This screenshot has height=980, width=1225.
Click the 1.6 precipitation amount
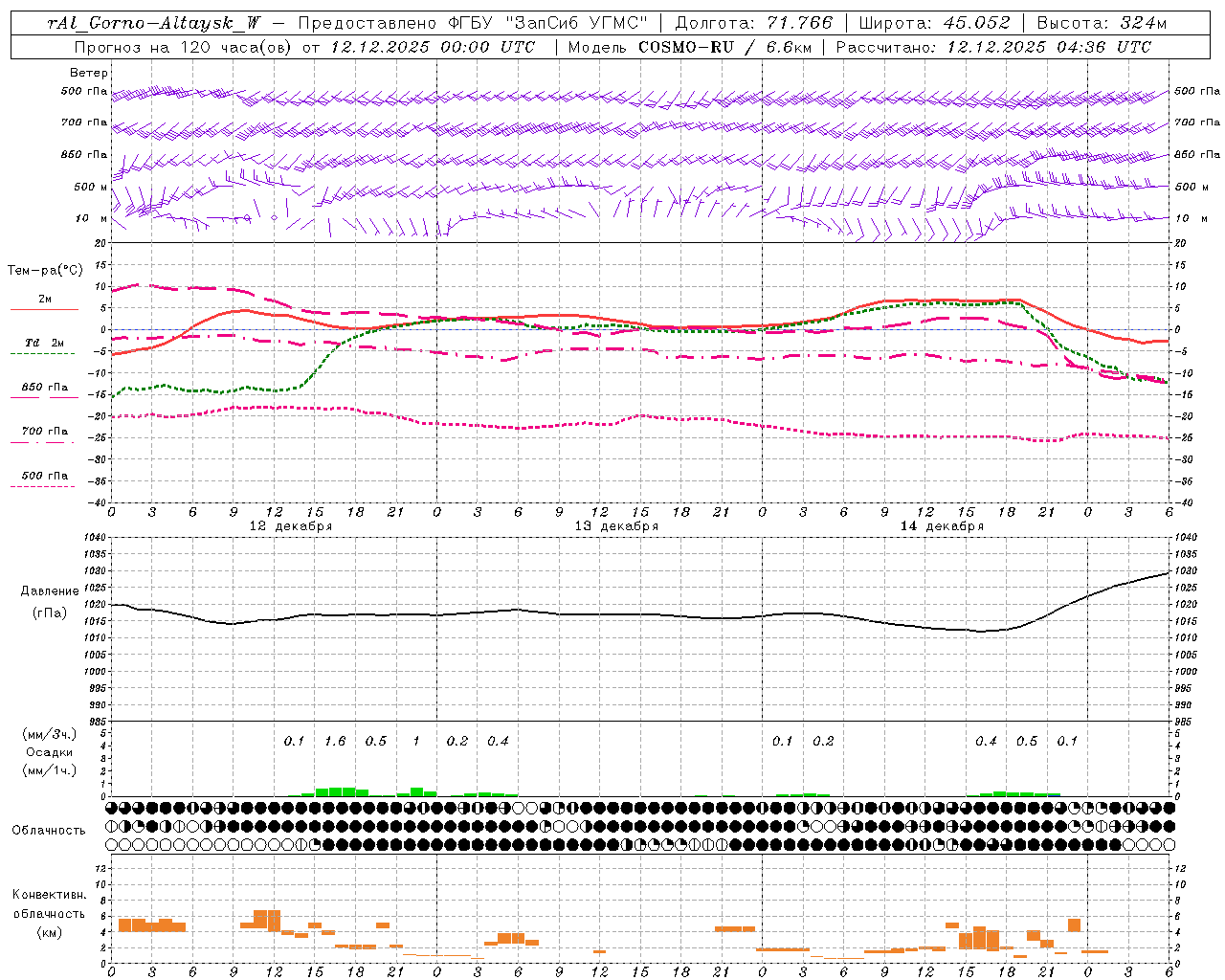pos(335,741)
